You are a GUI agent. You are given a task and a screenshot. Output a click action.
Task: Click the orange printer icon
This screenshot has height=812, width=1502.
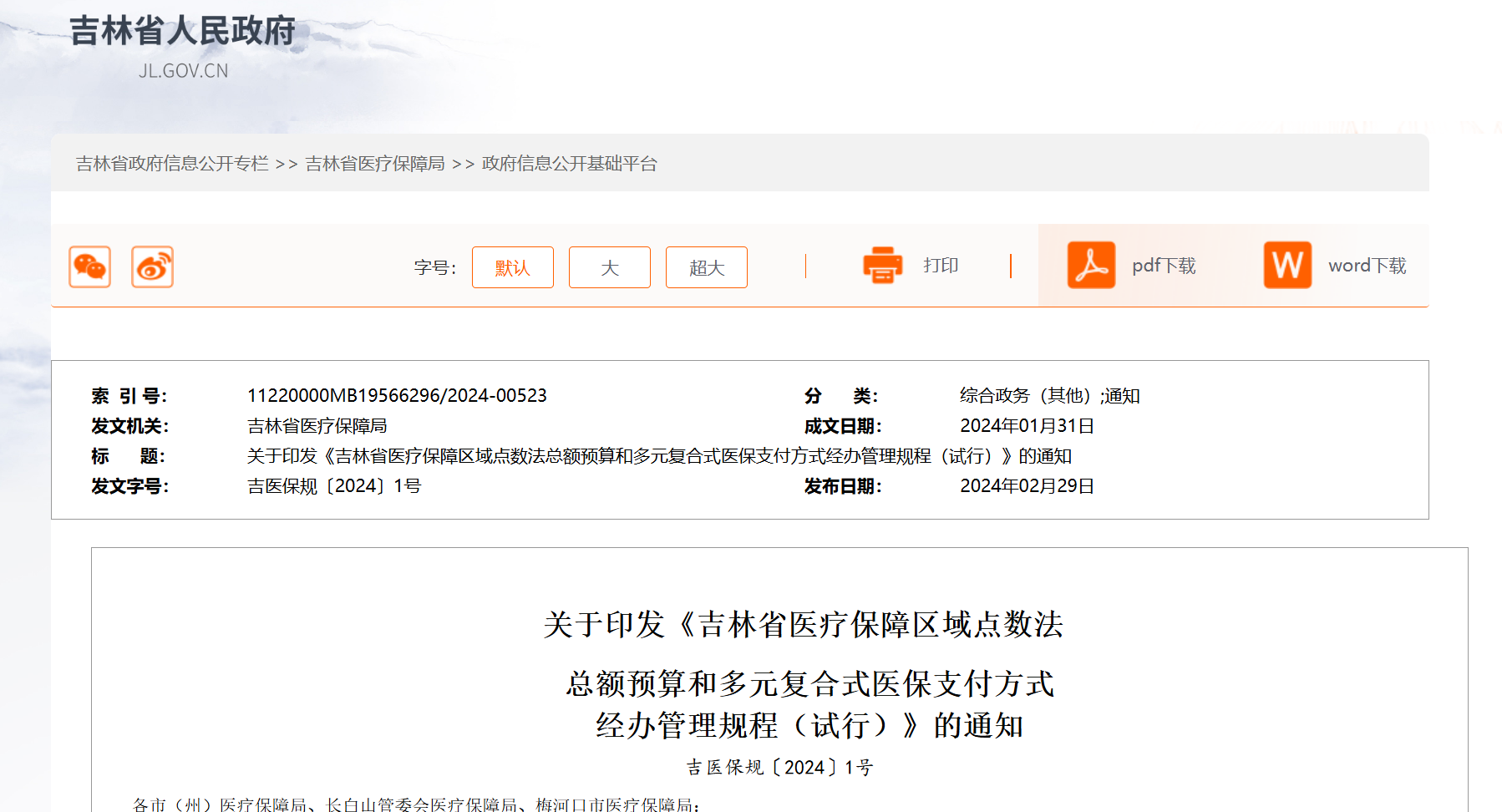click(x=882, y=266)
